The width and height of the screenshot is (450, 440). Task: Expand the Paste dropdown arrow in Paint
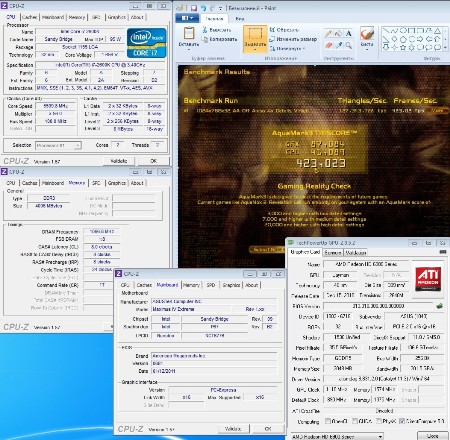click(189, 49)
